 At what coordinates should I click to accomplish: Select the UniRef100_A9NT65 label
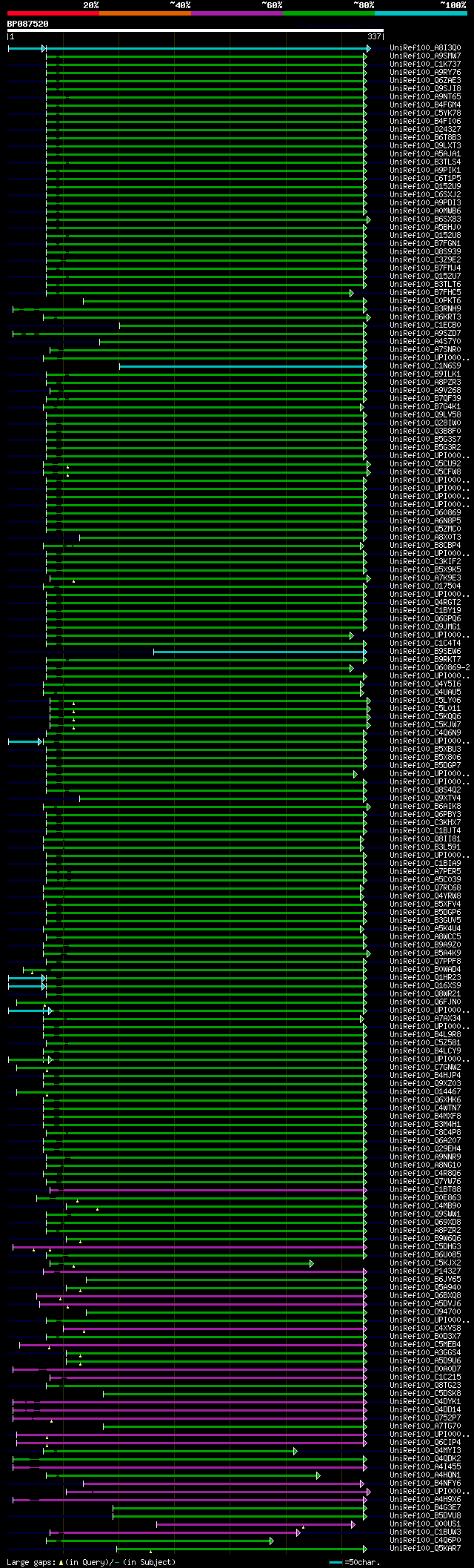point(425,97)
